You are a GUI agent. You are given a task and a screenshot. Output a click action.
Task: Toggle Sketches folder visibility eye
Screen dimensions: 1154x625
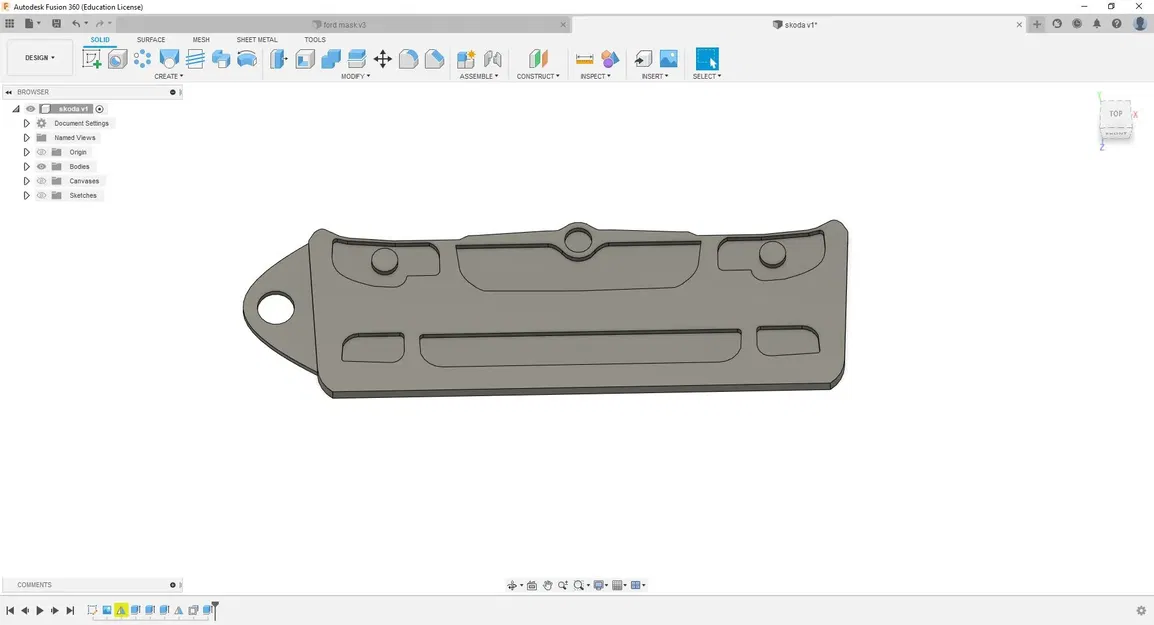coord(41,196)
